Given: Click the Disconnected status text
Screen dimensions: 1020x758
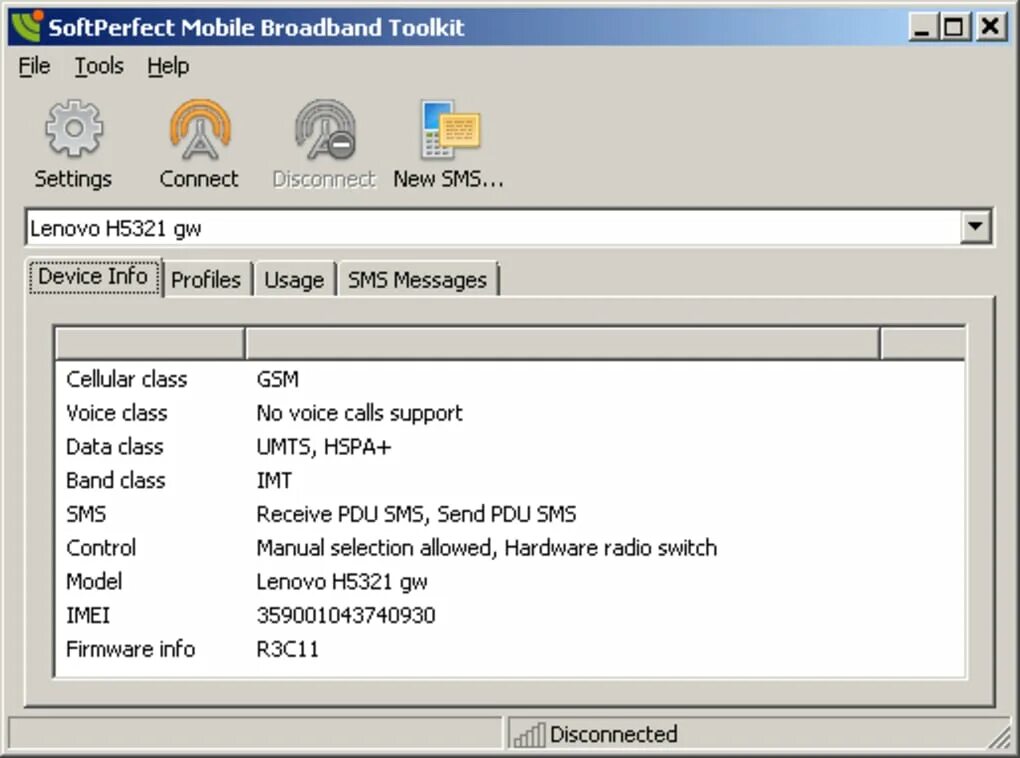Looking at the screenshot, I should point(613,734).
